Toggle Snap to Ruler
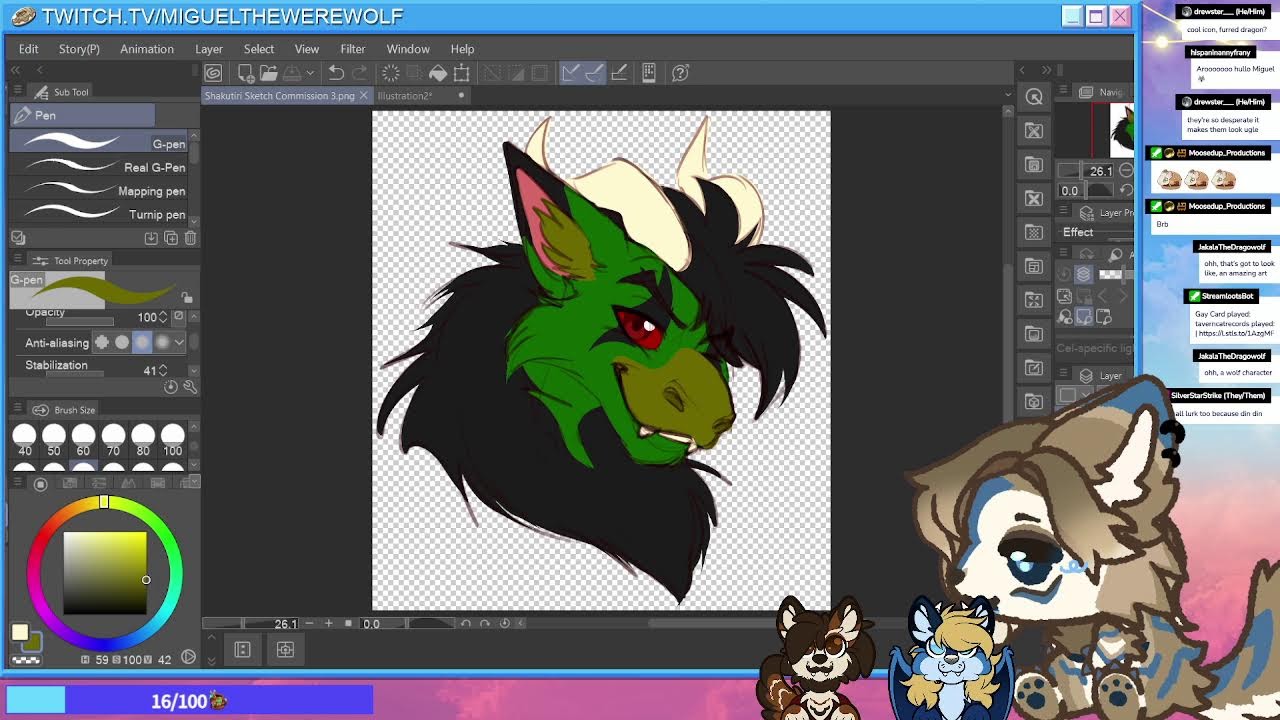 (570, 73)
